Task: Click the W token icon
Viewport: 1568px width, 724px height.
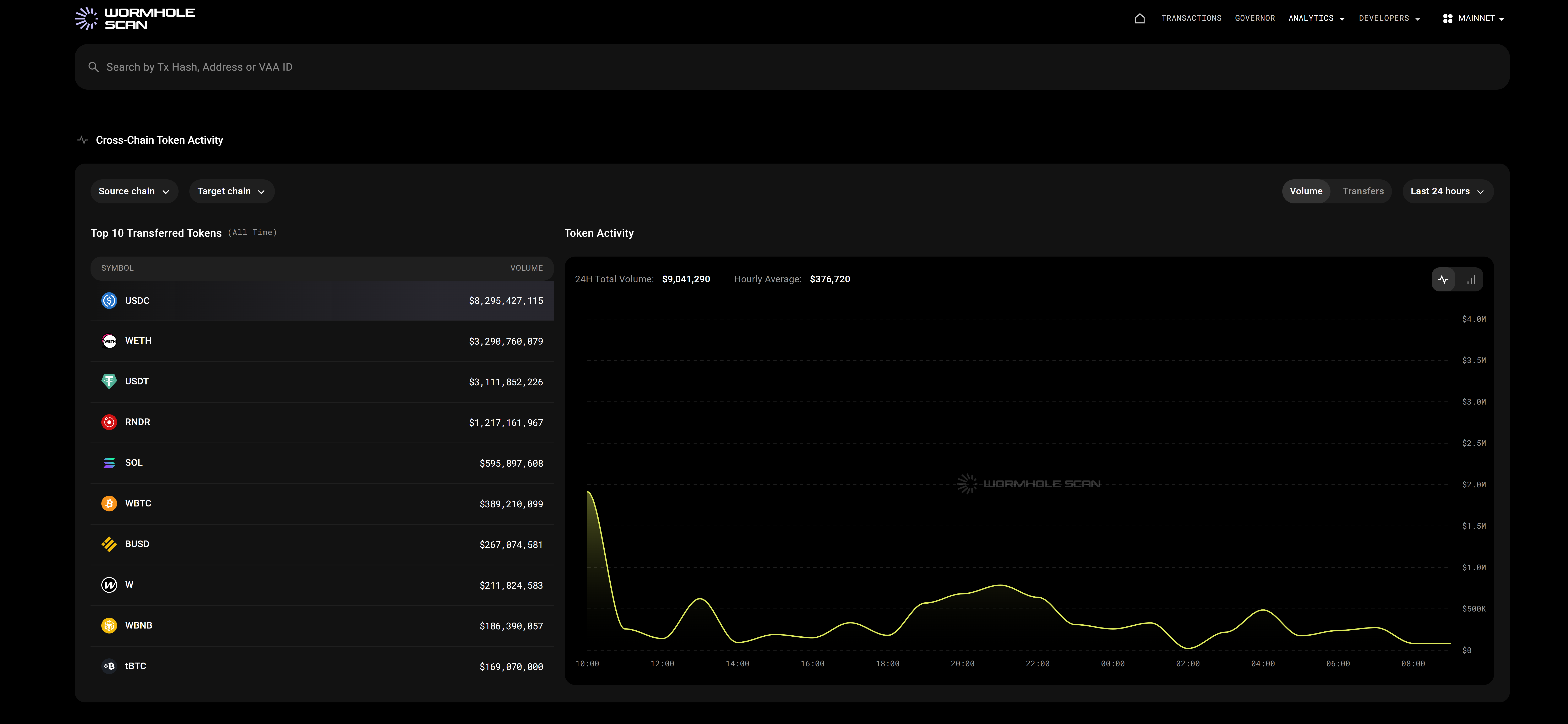Action: coord(109,585)
